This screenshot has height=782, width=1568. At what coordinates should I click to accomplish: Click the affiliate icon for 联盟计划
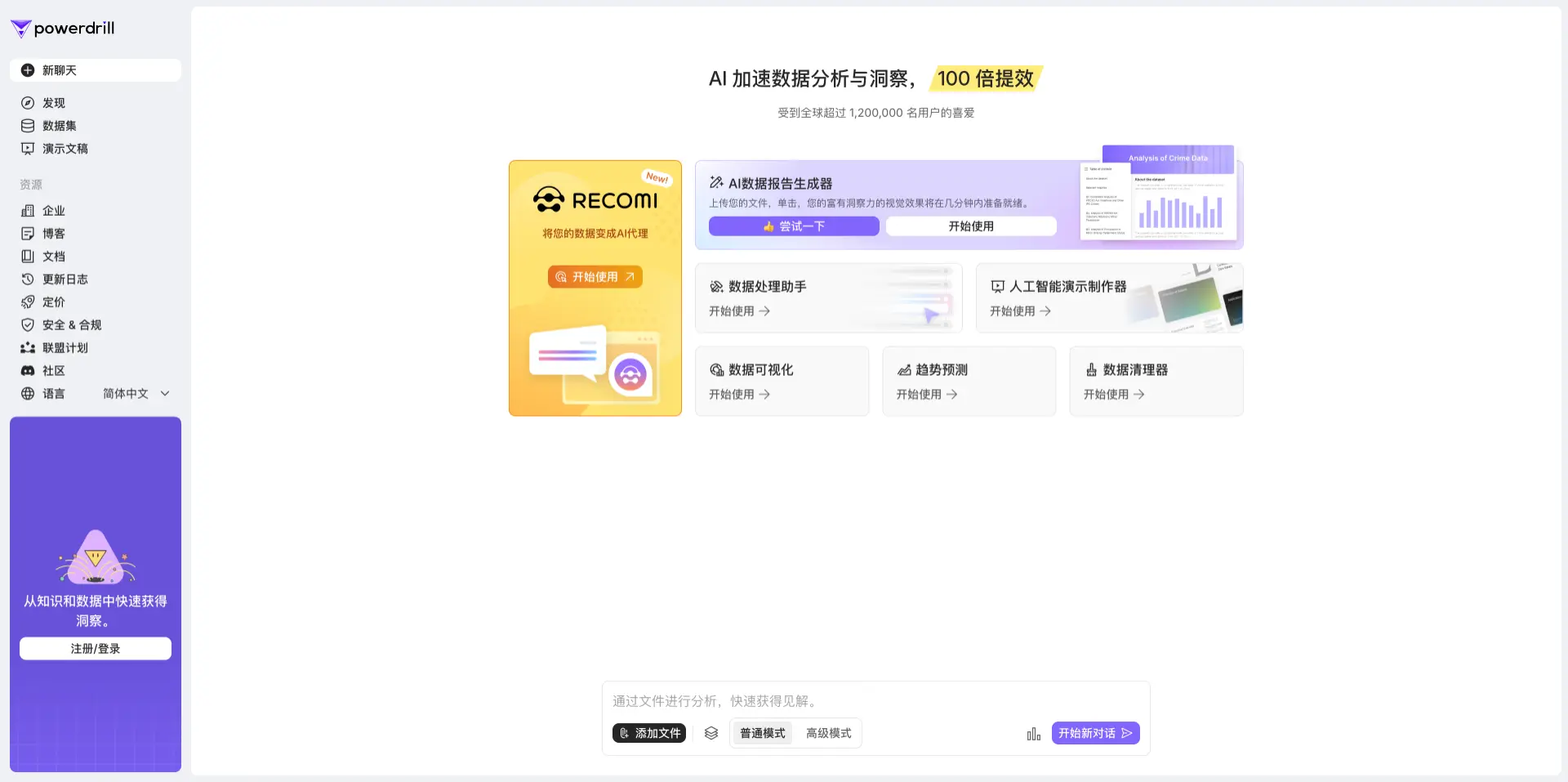tap(28, 348)
